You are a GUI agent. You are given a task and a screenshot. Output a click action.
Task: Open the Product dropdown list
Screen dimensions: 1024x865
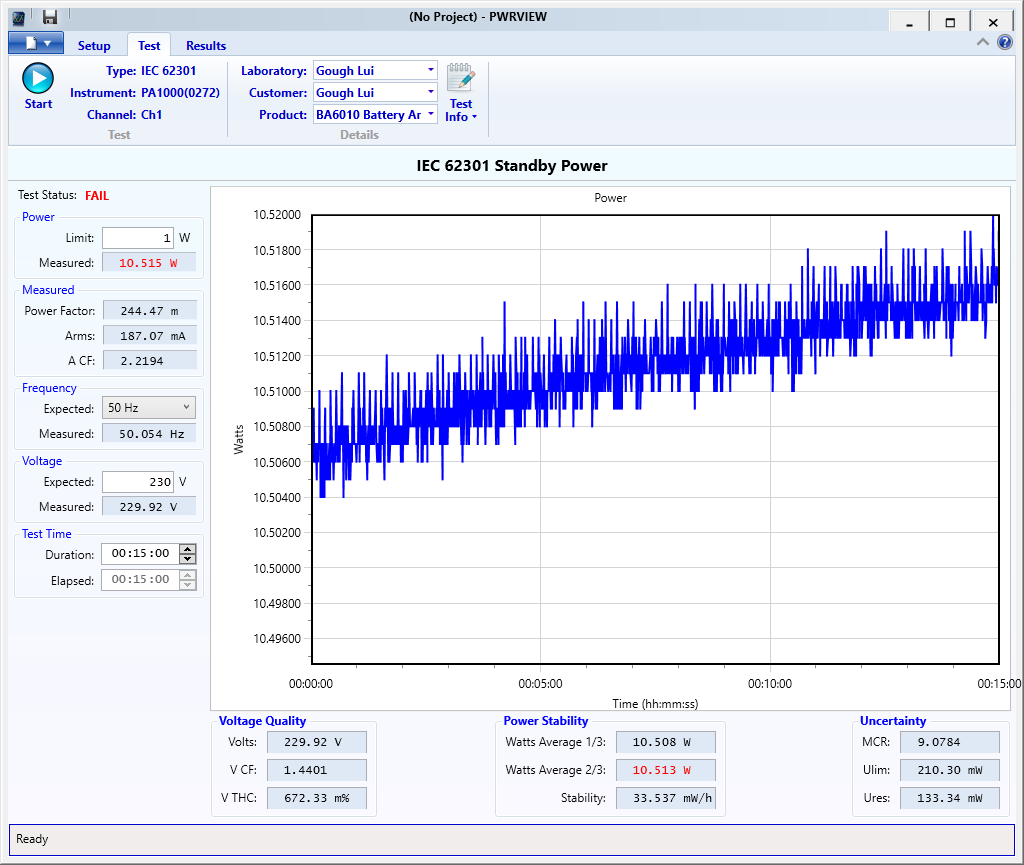coord(431,114)
